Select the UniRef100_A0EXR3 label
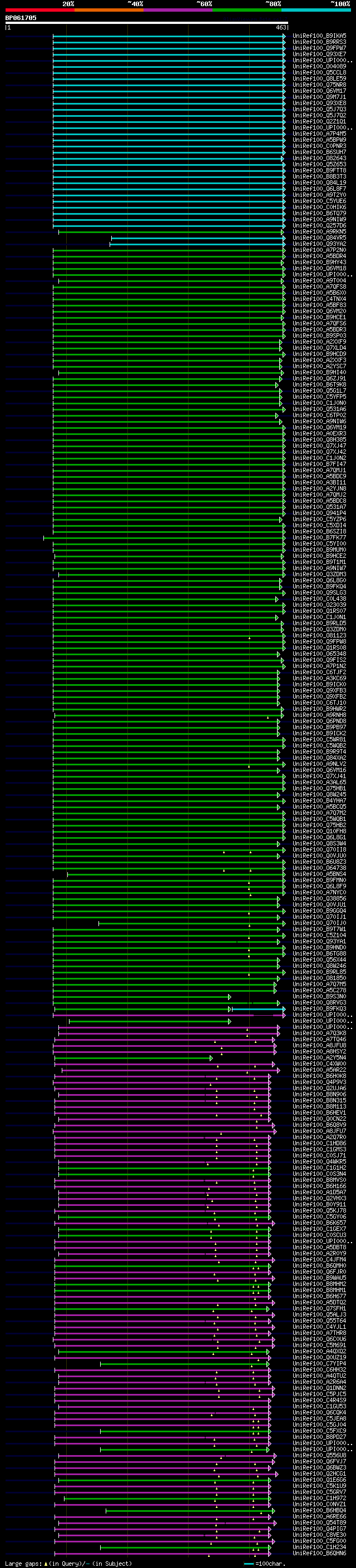 click(x=319, y=433)
